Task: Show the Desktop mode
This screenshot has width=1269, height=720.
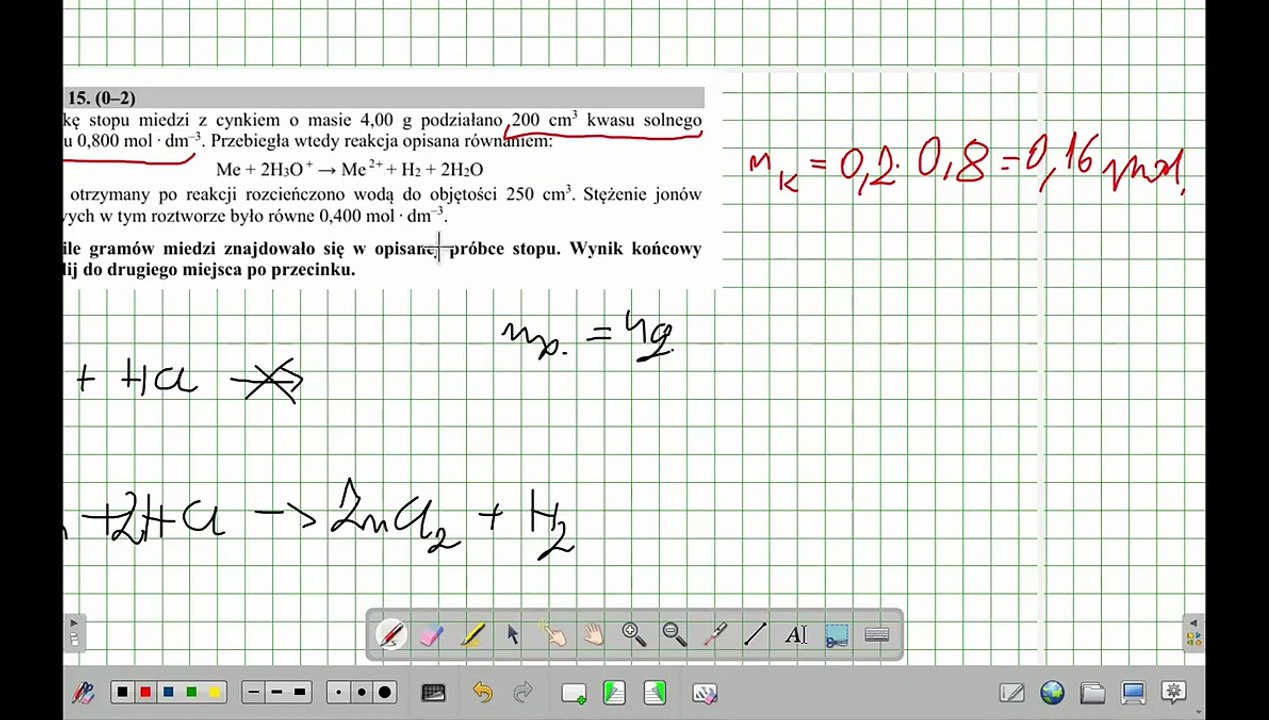Action: point(1133,692)
